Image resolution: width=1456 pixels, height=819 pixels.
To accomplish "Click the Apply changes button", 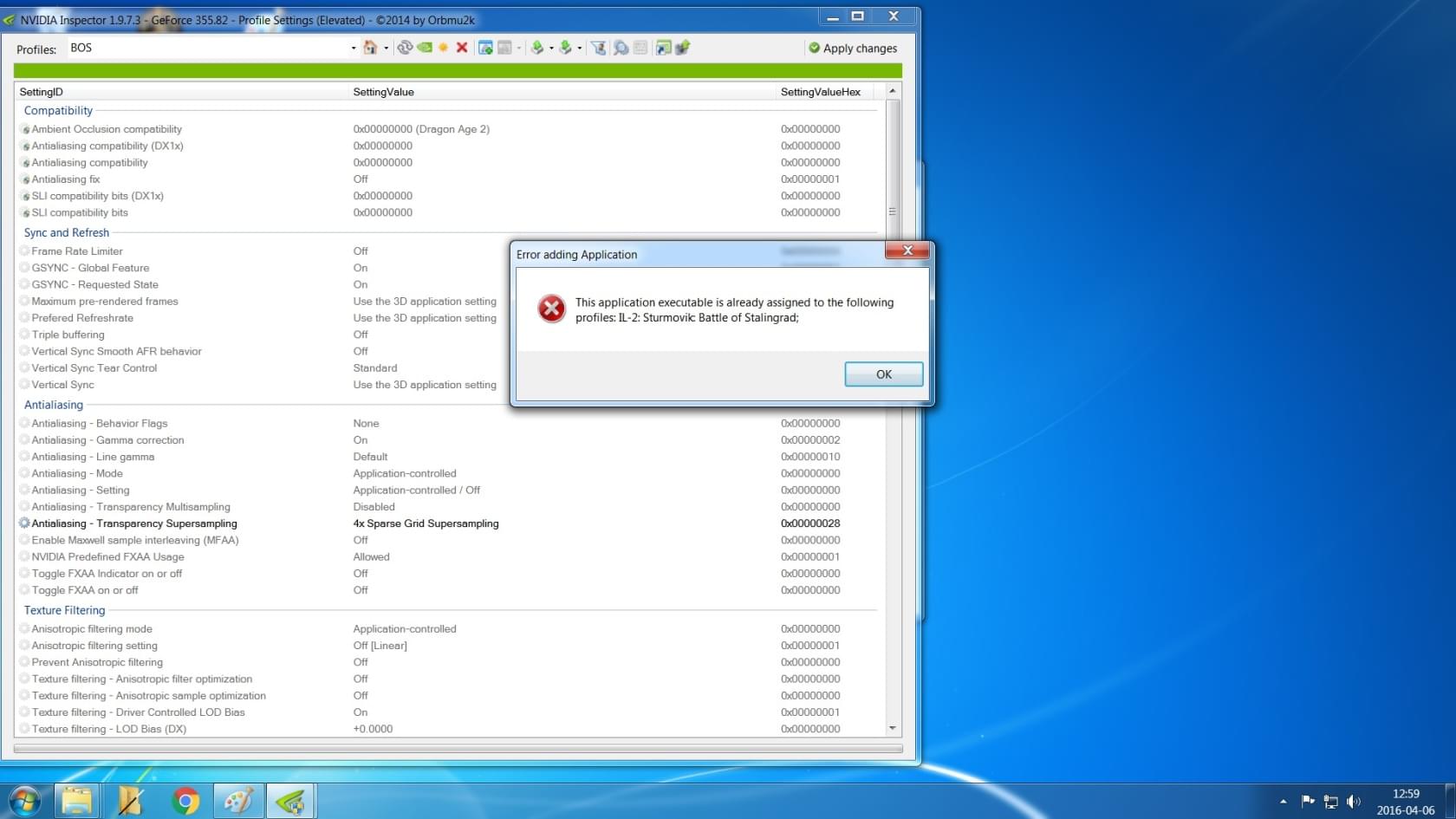I will pyautogui.click(x=852, y=49).
